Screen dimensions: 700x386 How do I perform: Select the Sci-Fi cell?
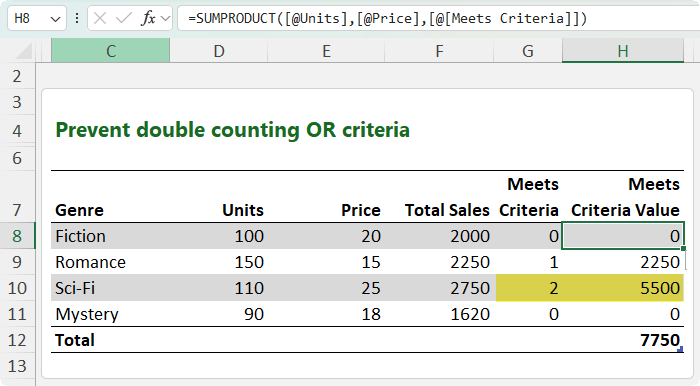coord(110,288)
